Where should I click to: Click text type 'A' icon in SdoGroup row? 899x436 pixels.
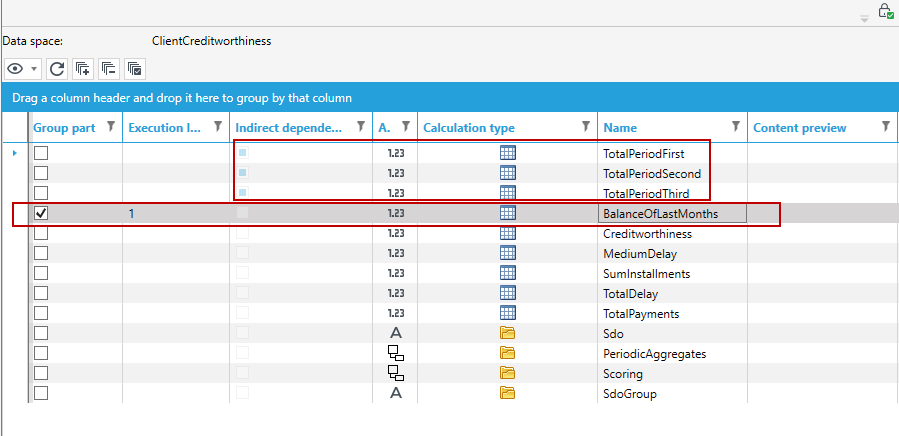tap(396, 394)
